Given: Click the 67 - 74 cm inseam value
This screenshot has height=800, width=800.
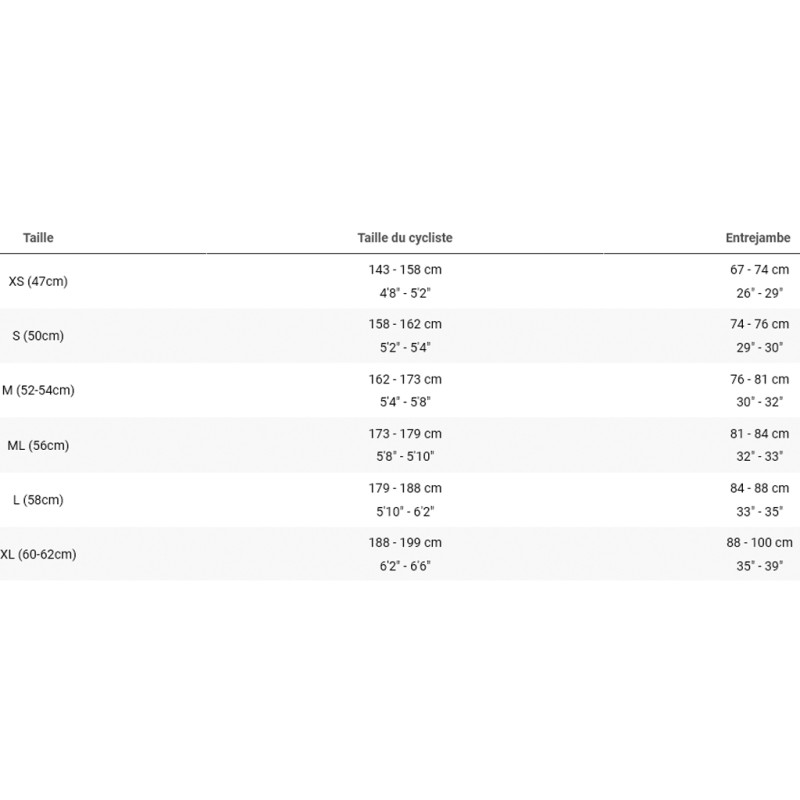Looking at the screenshot, I should click(759, 269).
